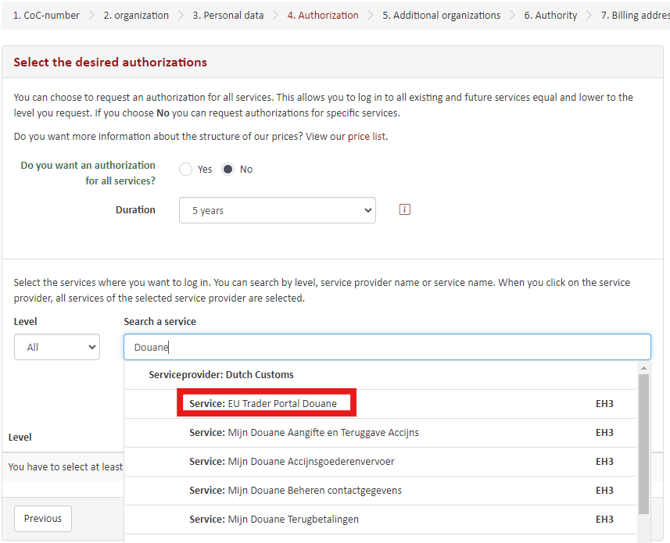The width and height of the screenshot is (670, 543).
Task: Go to step 1. CoC-number
Action: 46,15
